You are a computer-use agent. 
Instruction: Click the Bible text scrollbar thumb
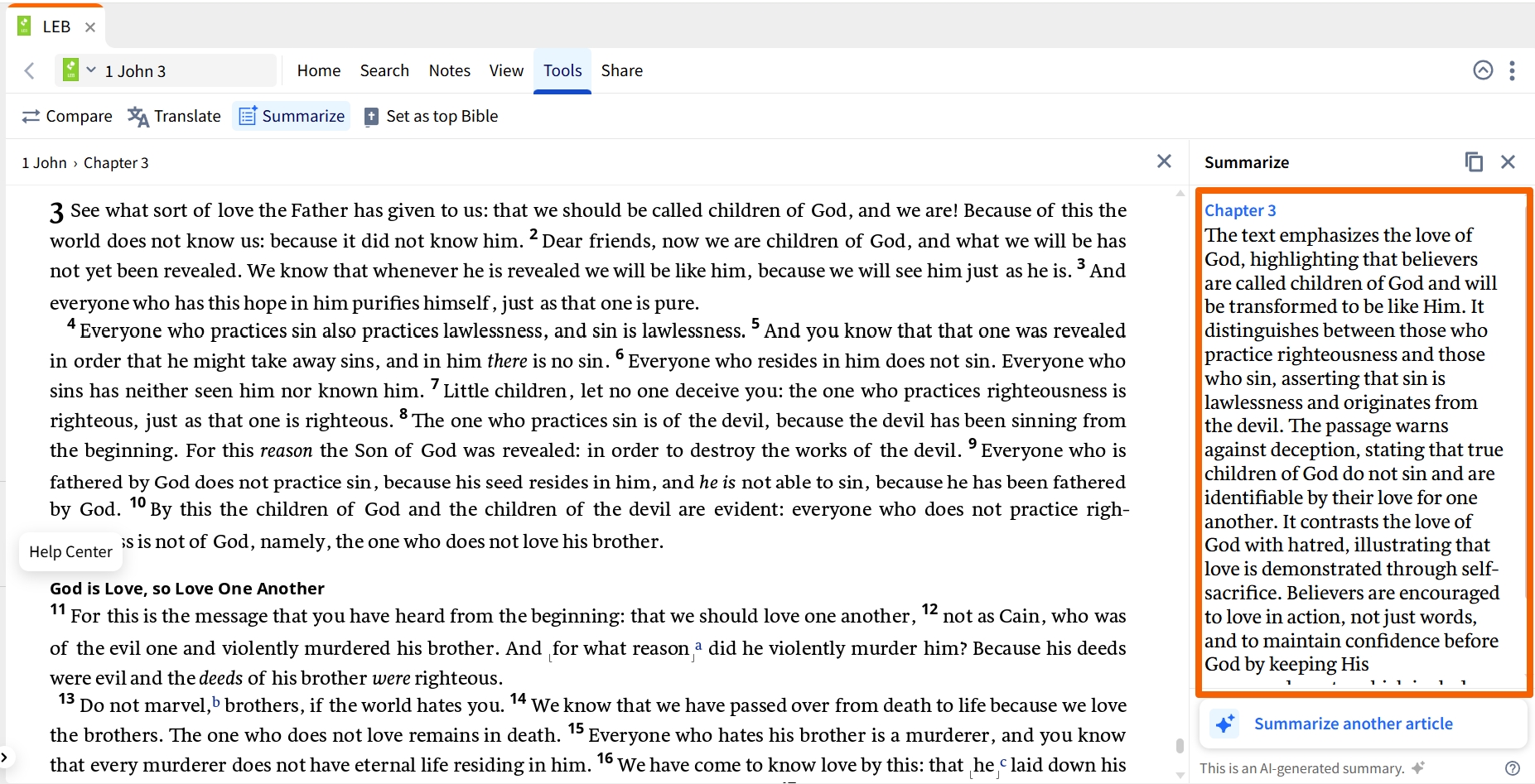1180,745
